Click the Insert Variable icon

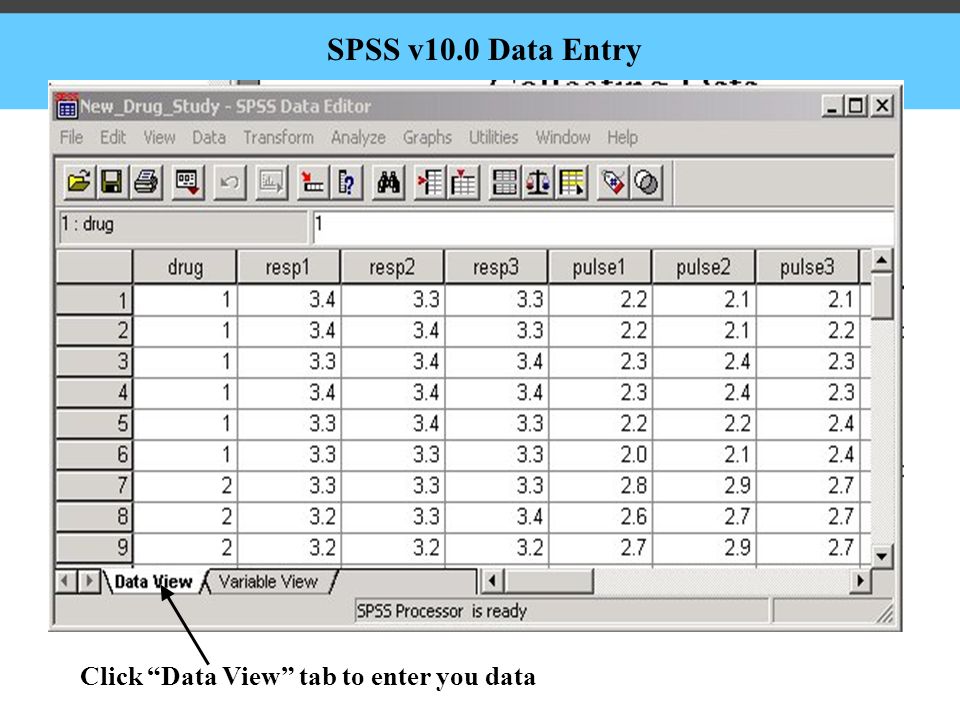click(463, 182)
